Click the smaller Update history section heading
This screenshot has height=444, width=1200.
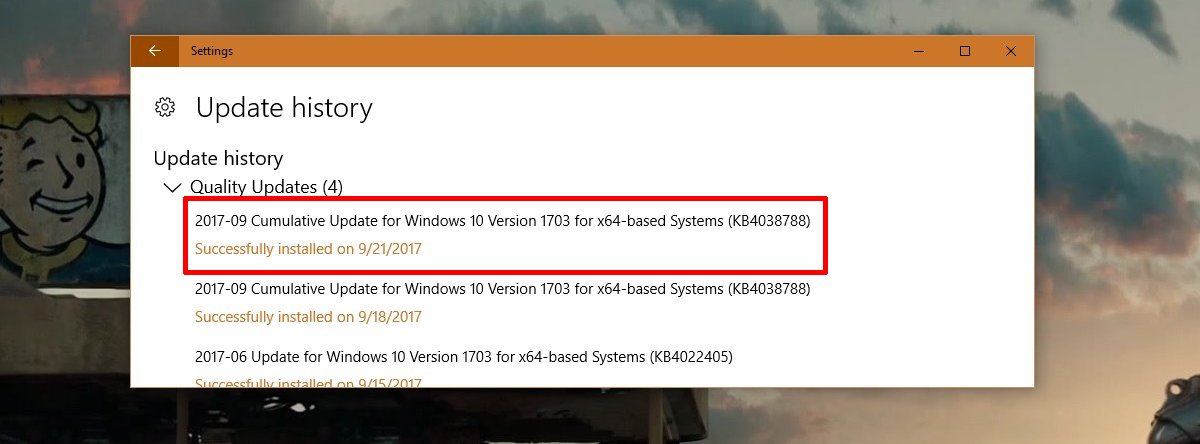[x=218, y=158]
